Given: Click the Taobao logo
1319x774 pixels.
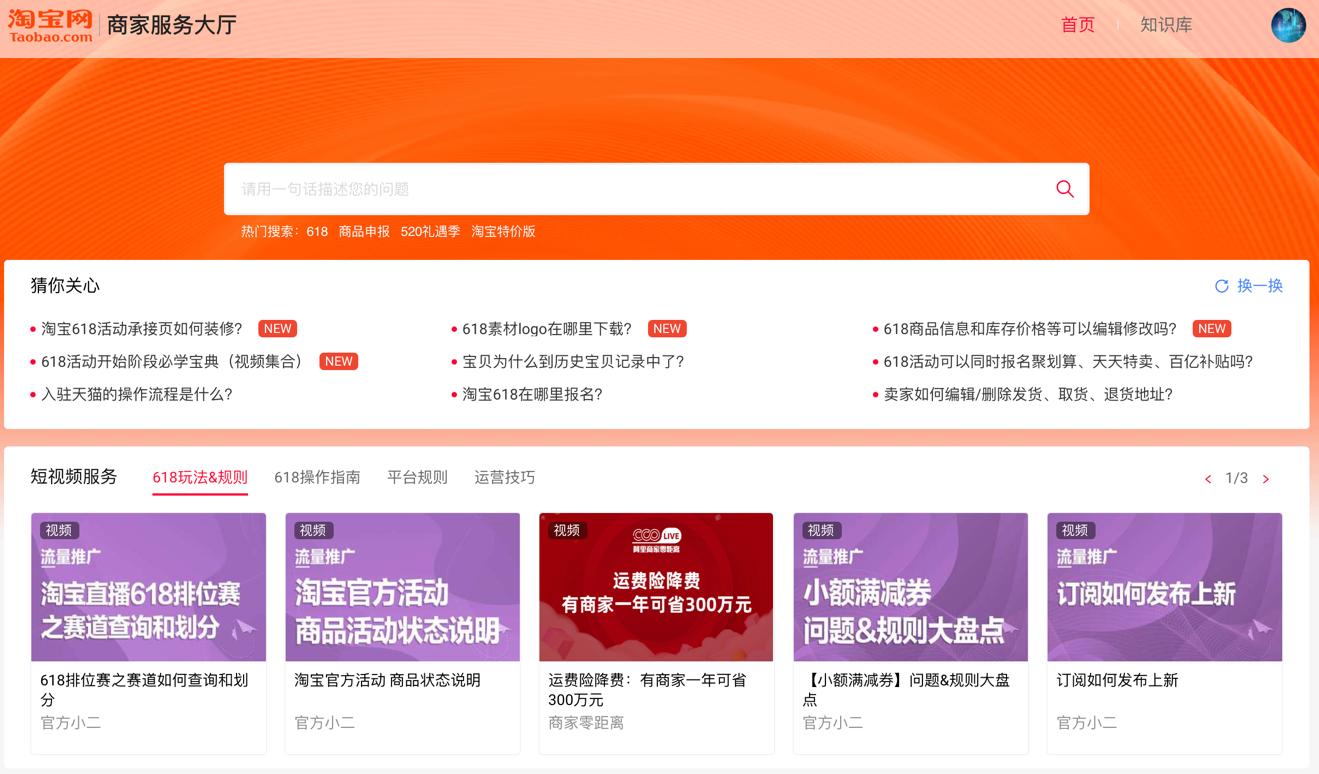Looking at the screenshot, I should tap(50, 25).
